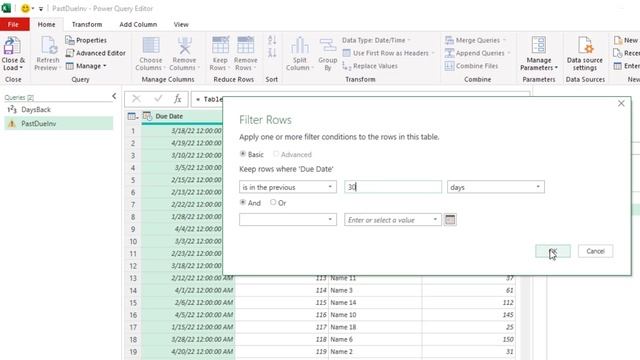Click the value field containing 30
640x360 pixels.
tap(393, 187)
